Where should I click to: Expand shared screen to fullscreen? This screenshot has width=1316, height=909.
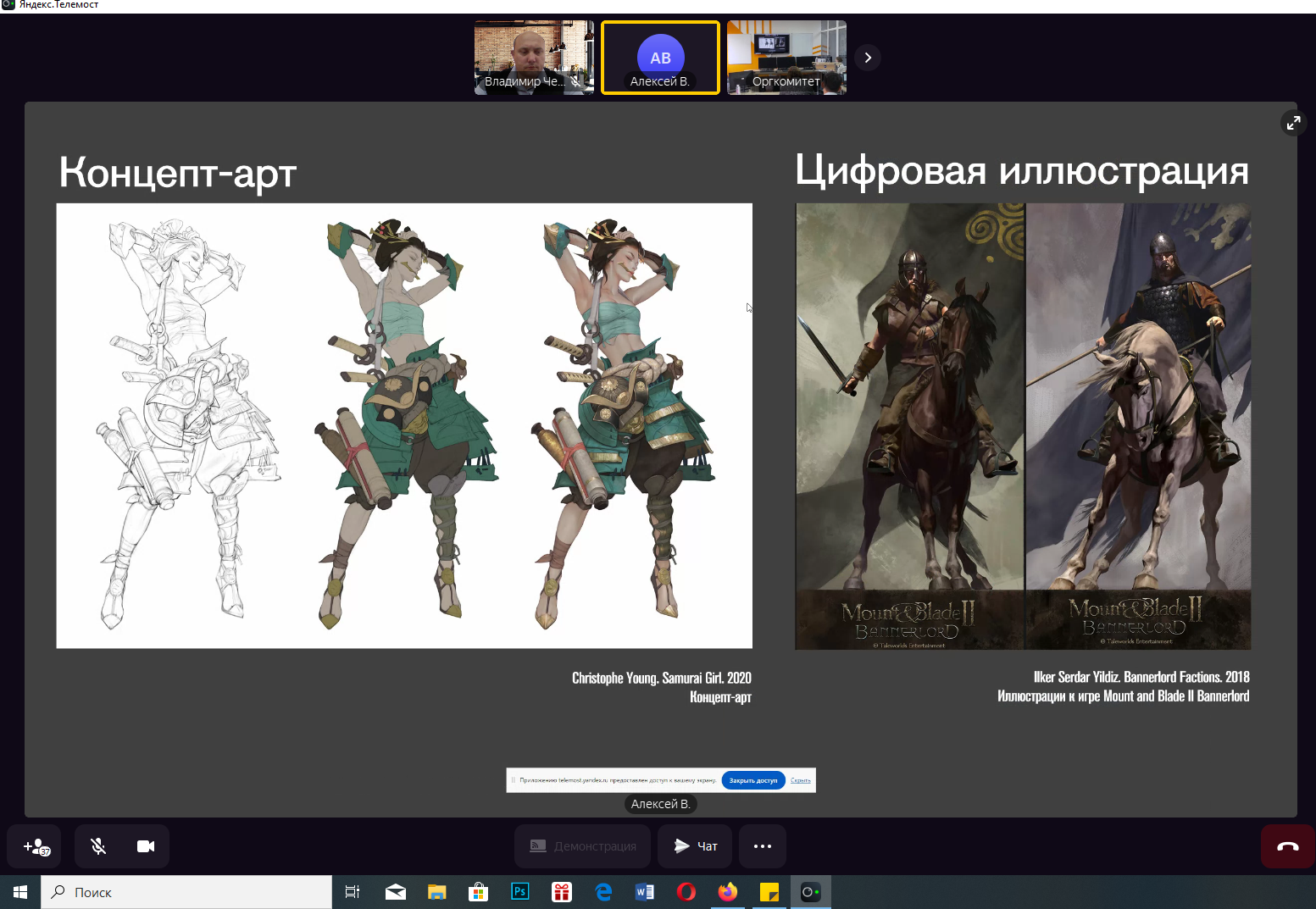click(x=1294, y=123)
